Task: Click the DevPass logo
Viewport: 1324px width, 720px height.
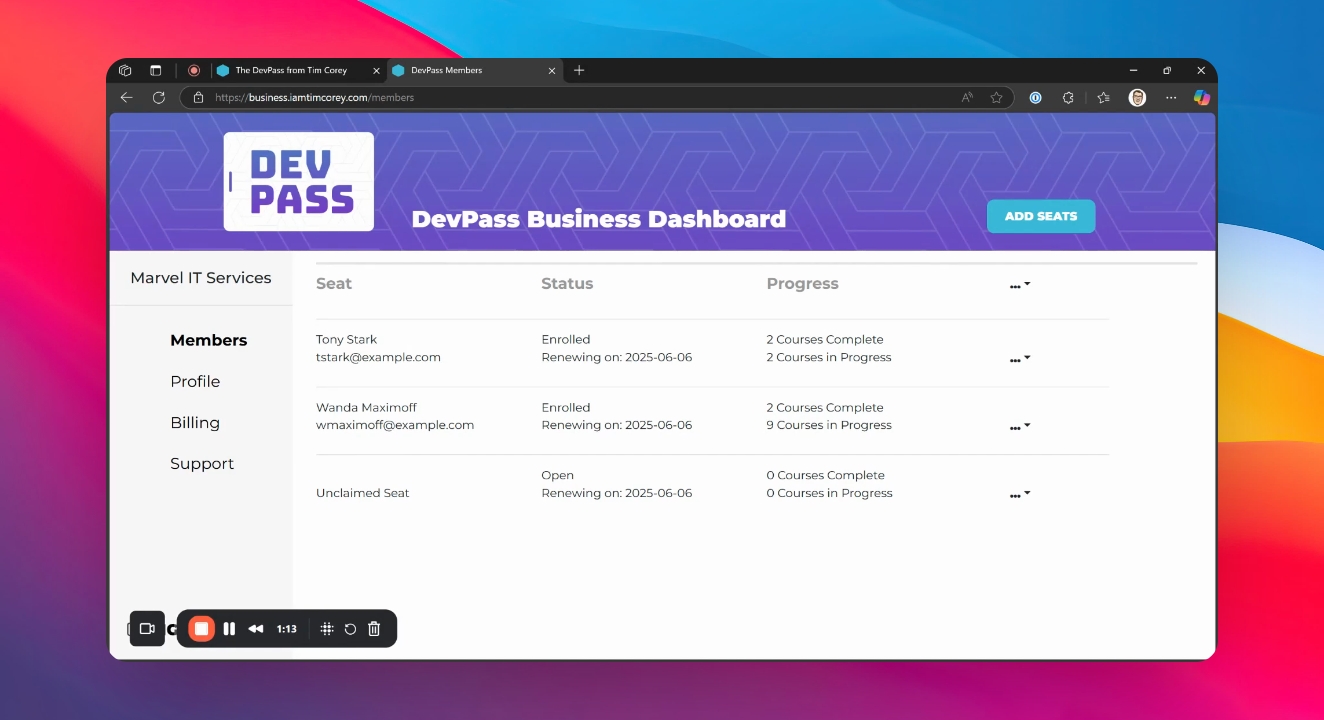Action: [x=299, y=181]
